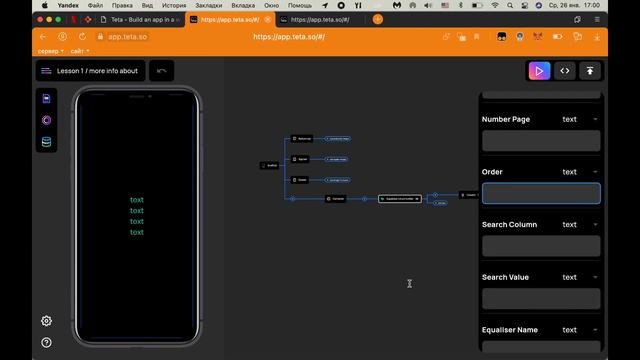
Task: Open the Правка menu
Action: click(122, 5)
